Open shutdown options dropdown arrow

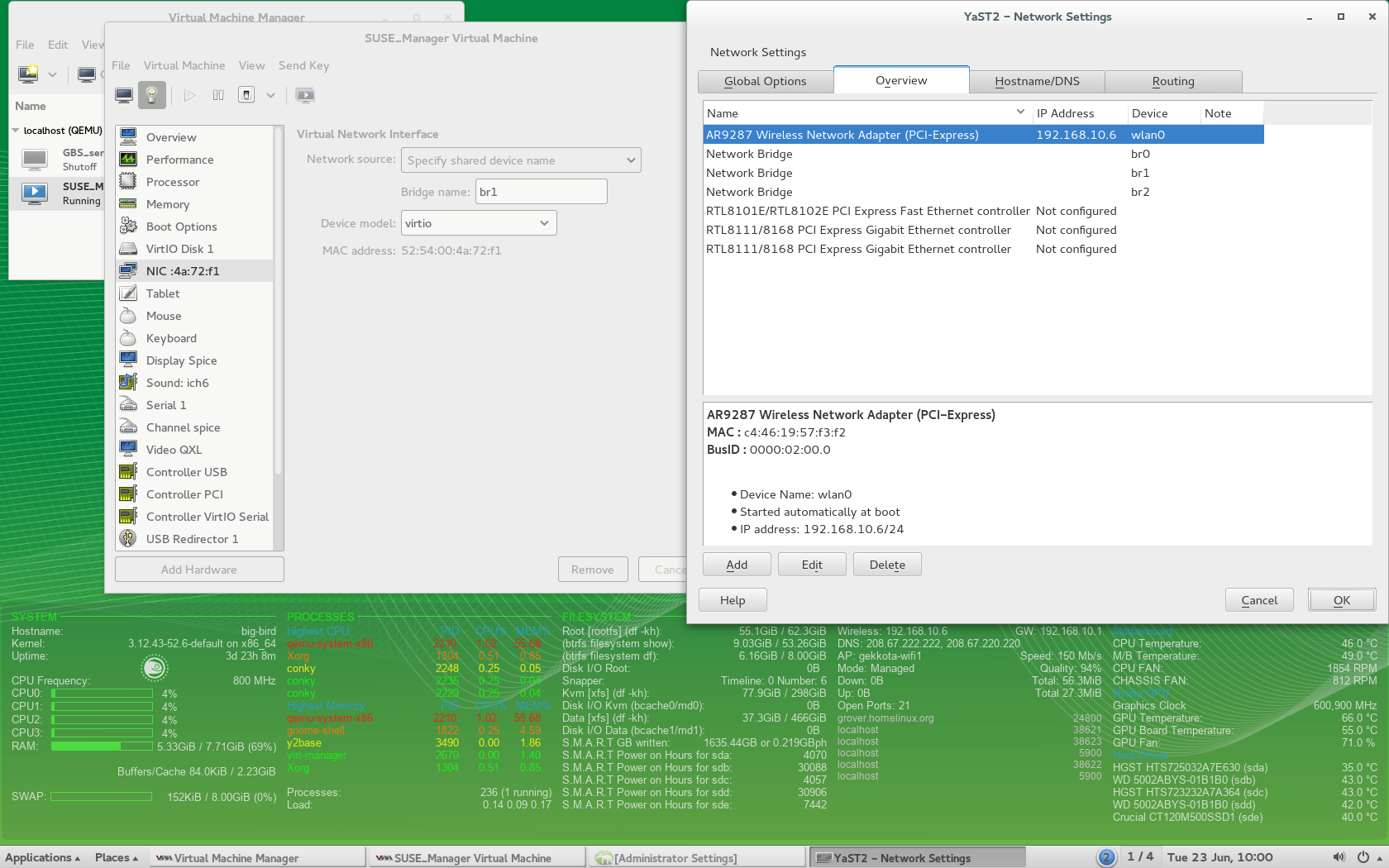(x=270, y=95)
